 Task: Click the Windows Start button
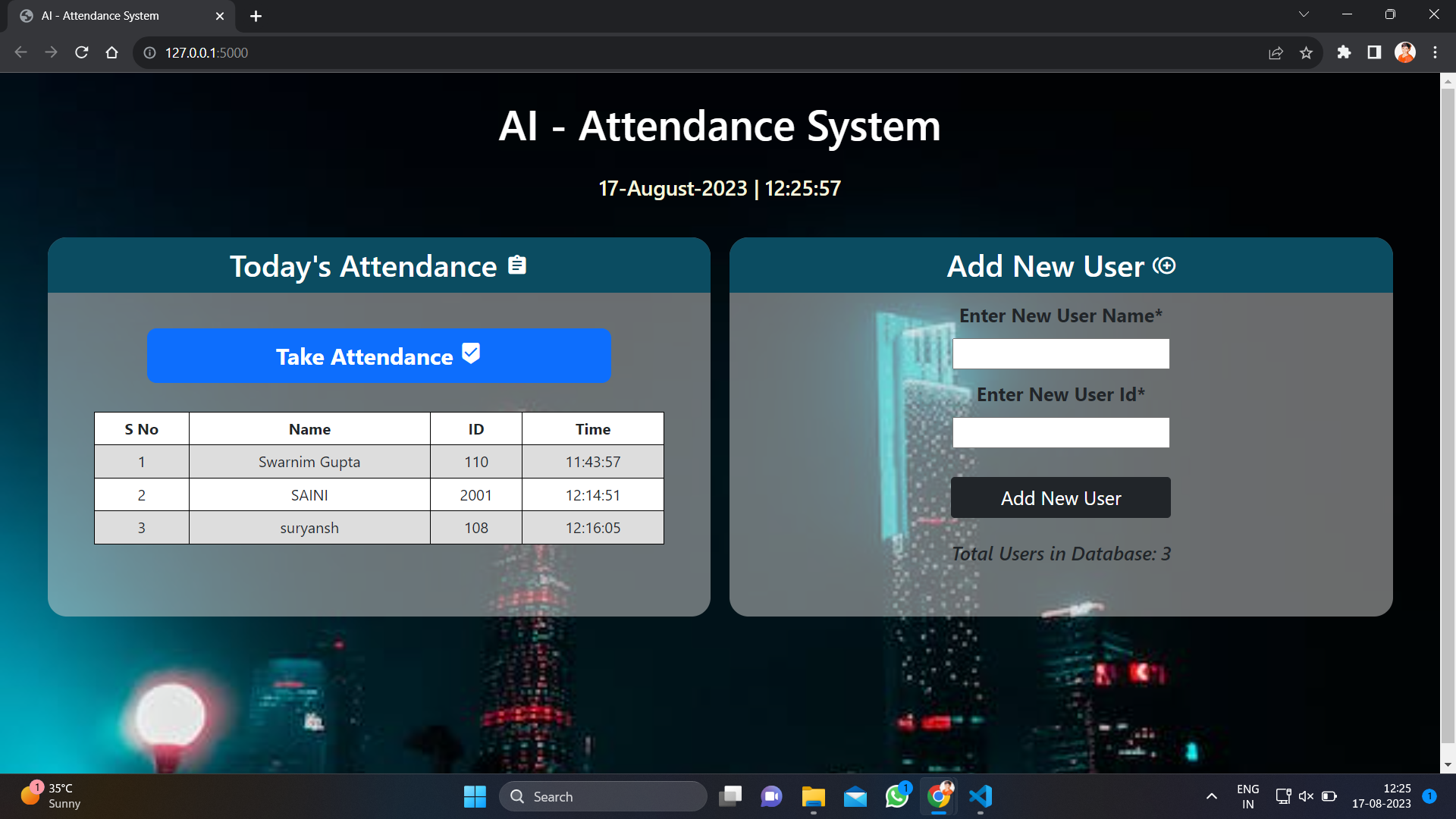point(474,796)
